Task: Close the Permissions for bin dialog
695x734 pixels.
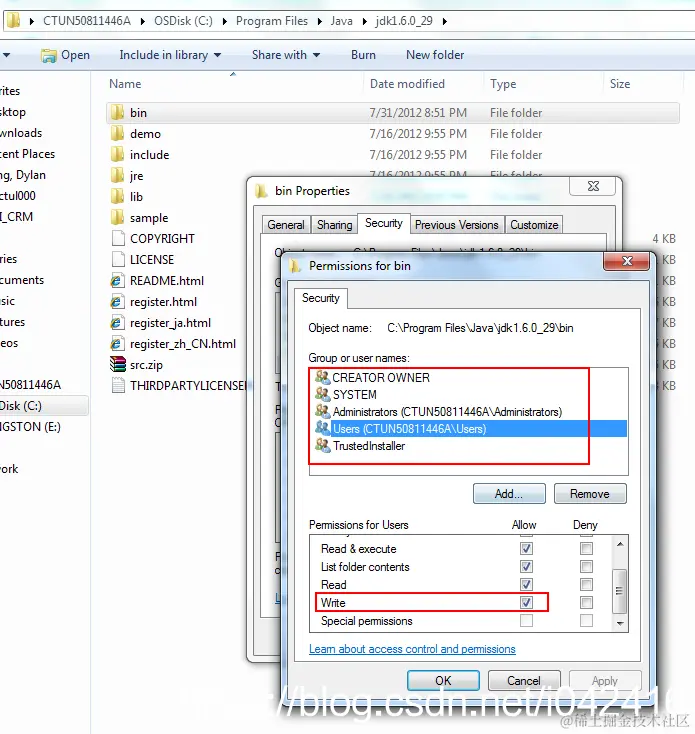Action: [x=627, y=261]
